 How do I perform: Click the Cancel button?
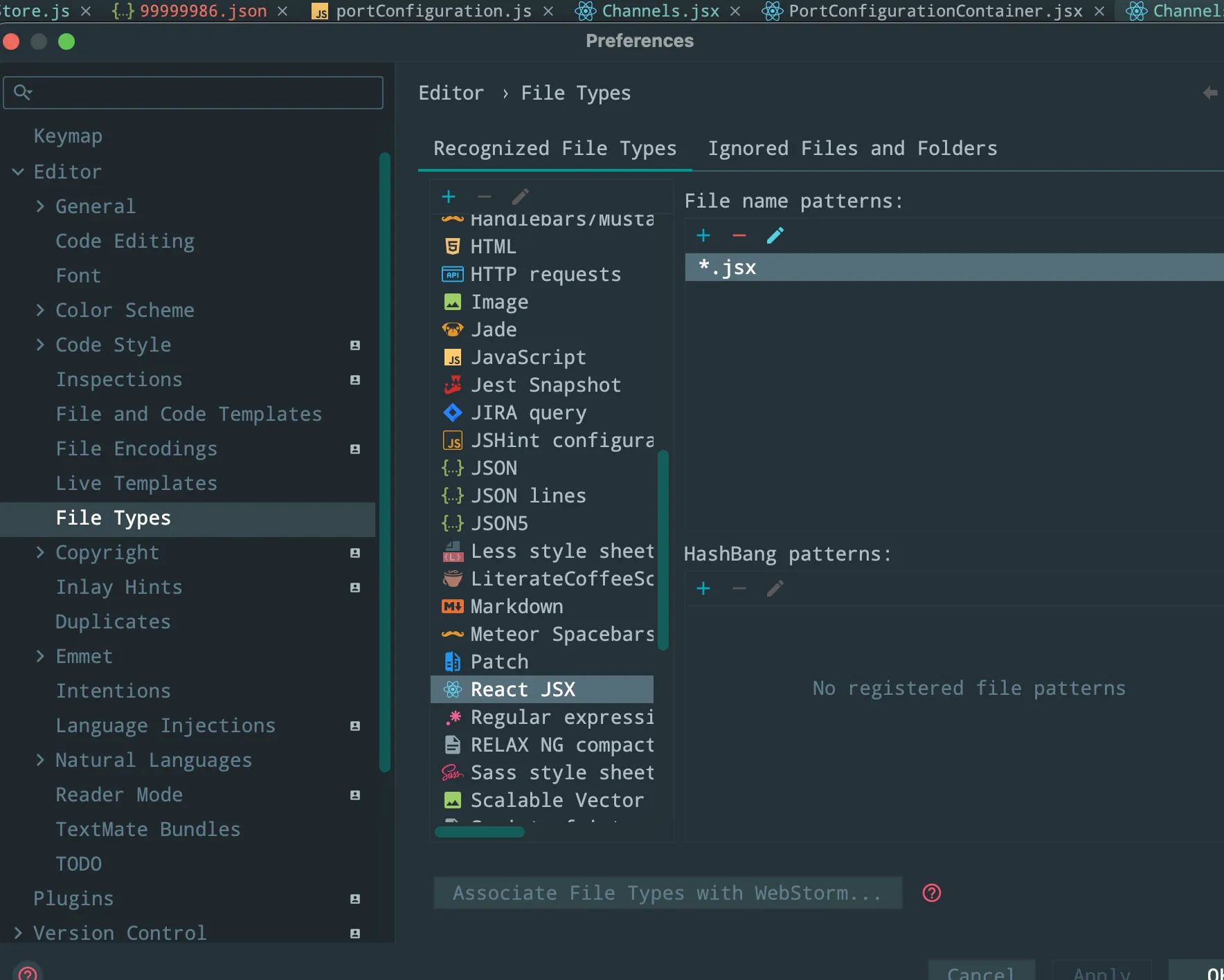tap(981, 970)
